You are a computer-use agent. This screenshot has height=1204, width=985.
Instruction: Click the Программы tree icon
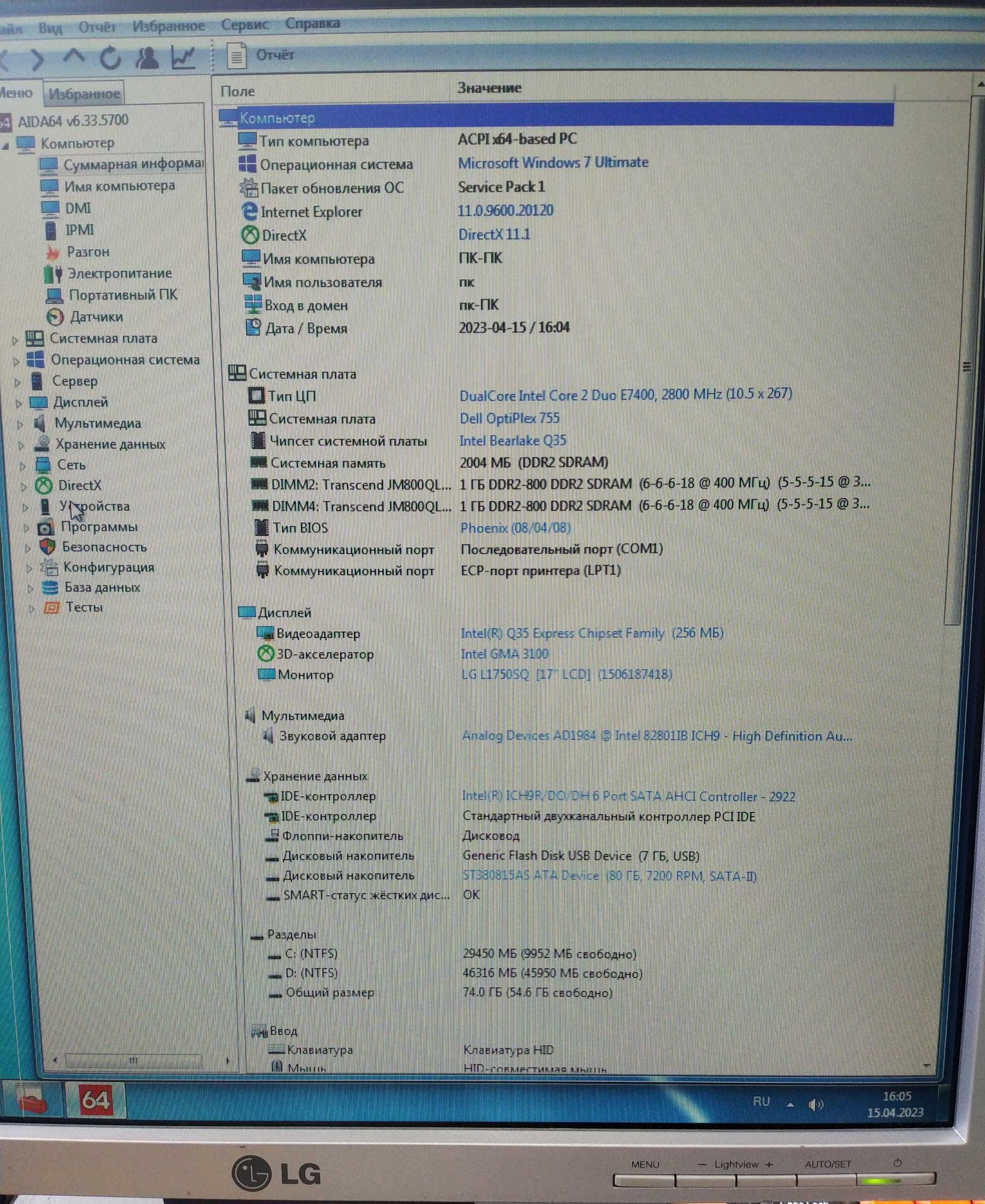pos(45,528)
